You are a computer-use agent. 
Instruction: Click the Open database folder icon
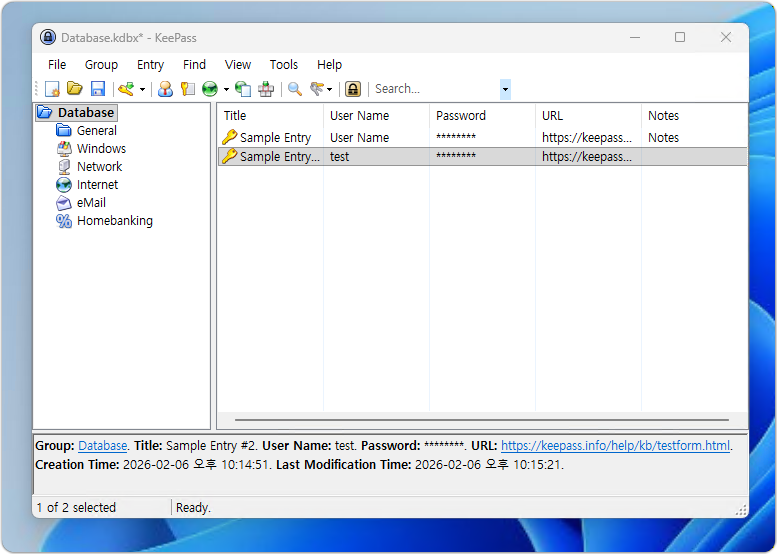(75, 89)
